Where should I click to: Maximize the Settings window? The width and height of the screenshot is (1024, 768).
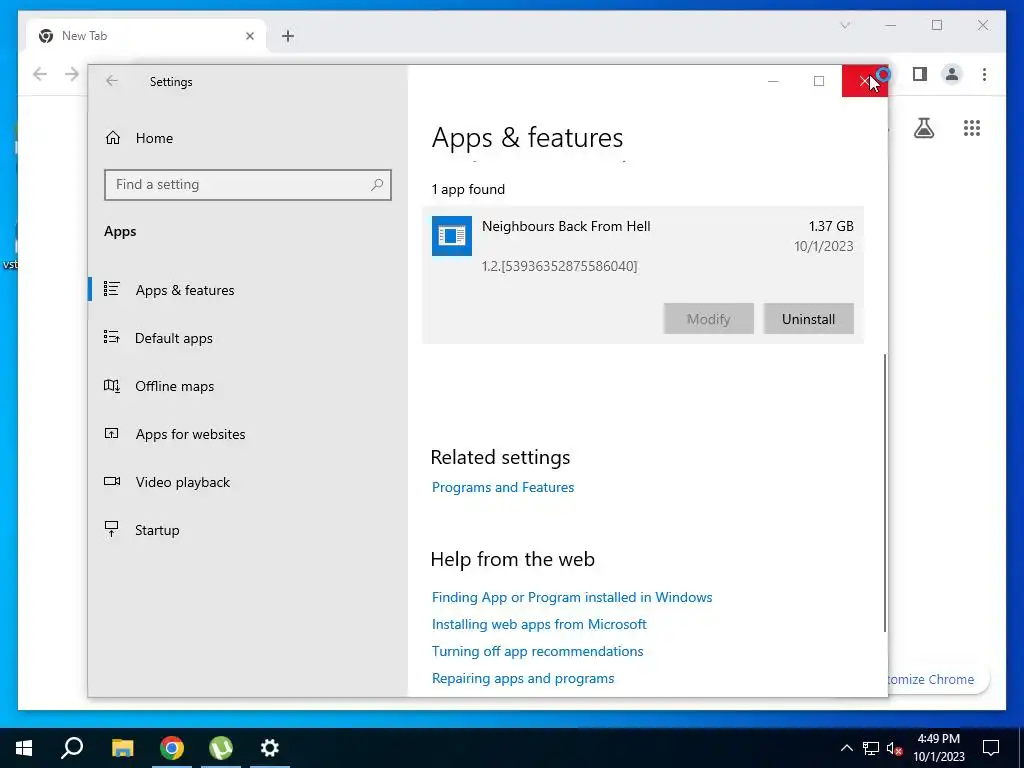point(819,81)
